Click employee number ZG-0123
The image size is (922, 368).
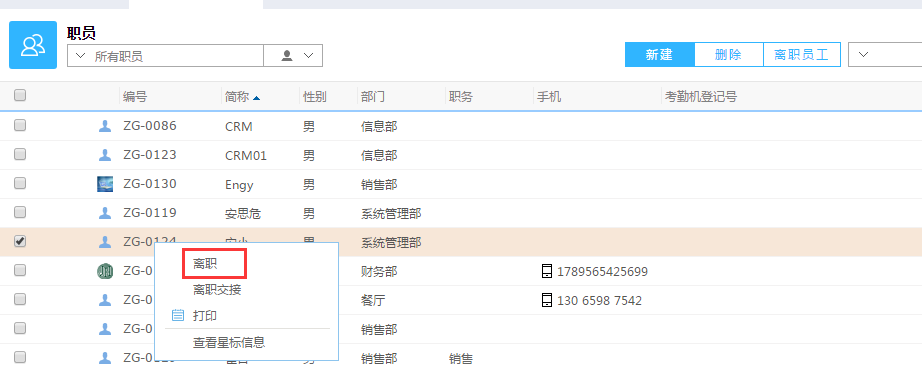tap(150, 155)
